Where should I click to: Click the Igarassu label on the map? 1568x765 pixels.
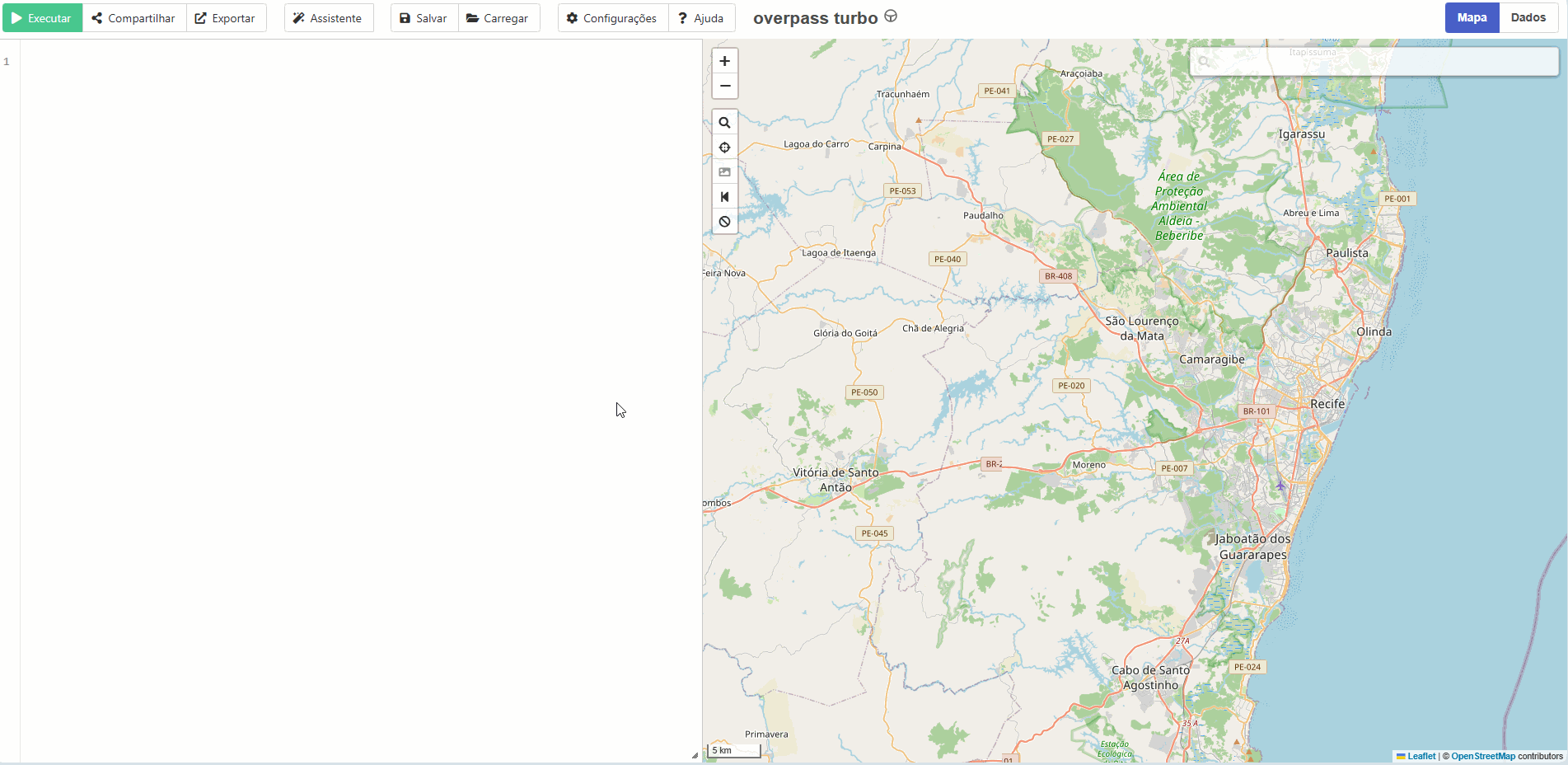[1302, 134]
